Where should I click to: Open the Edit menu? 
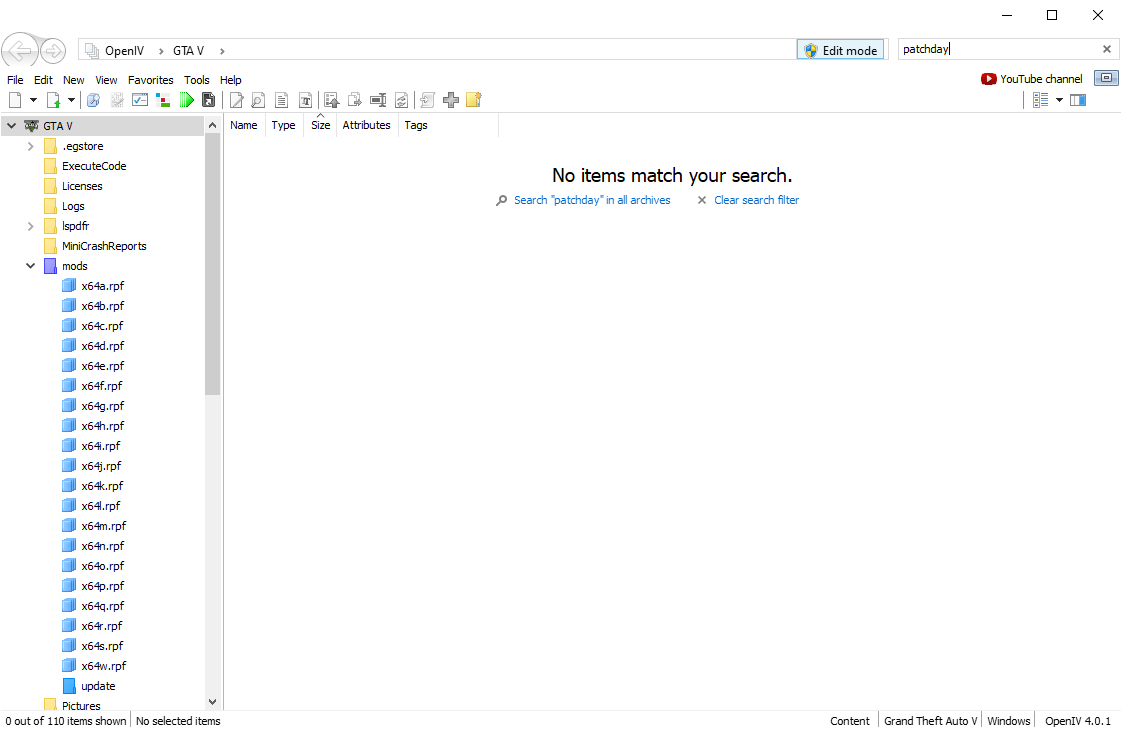click(x=43, y=80)
